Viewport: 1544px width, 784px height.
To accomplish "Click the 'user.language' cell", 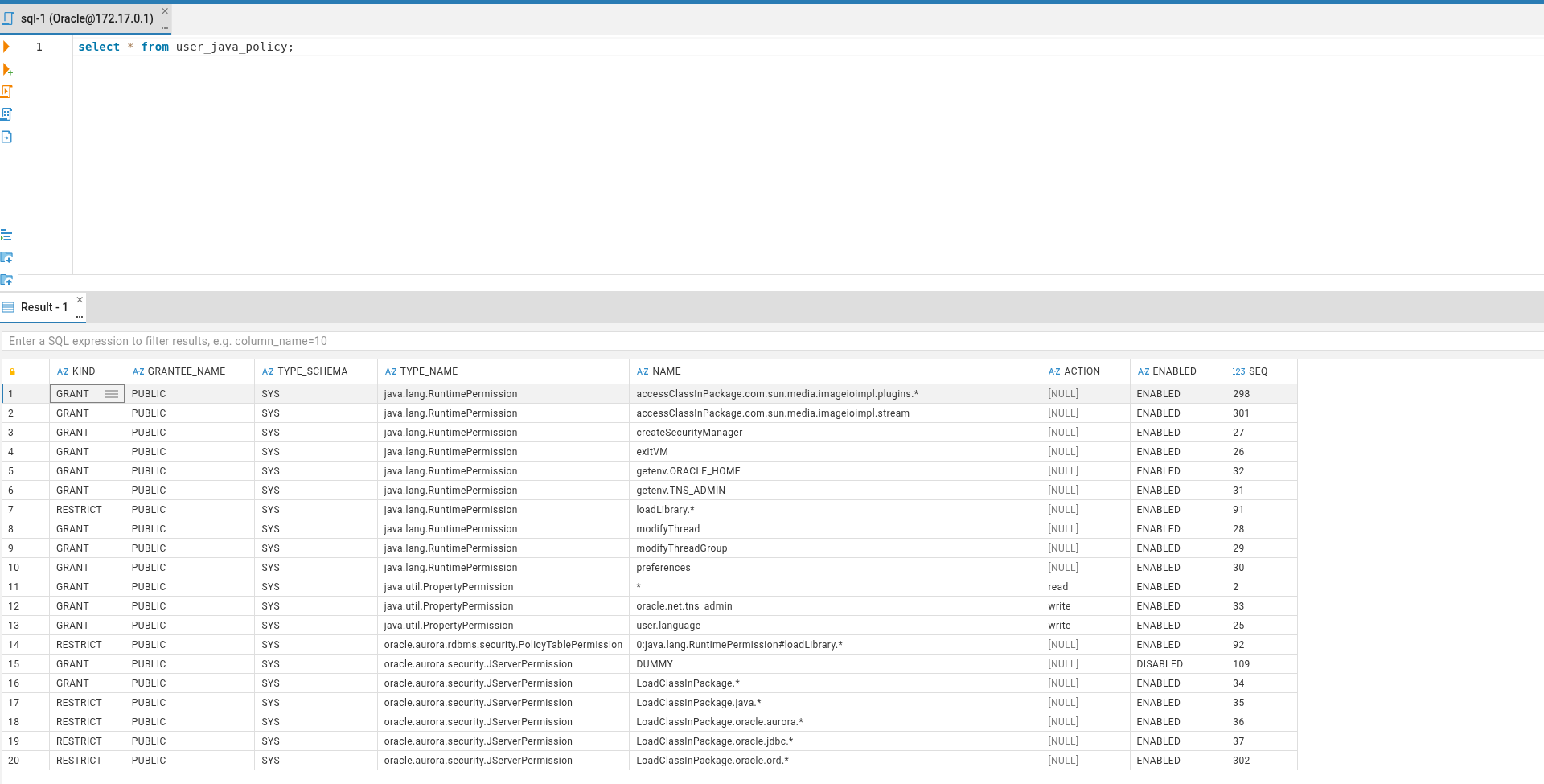I will 836,626.
